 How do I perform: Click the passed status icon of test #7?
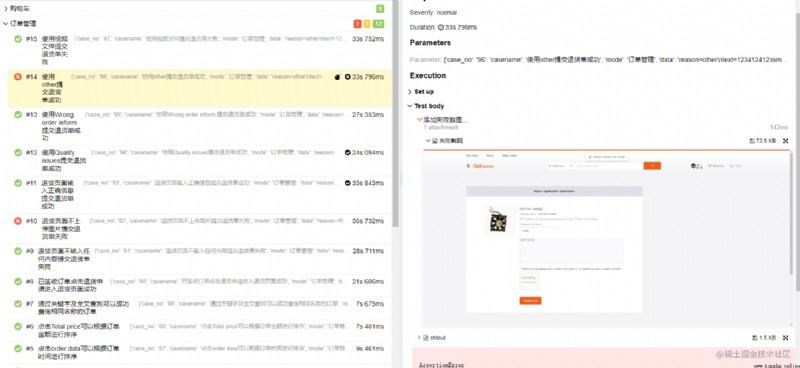click(x=18, y=304)
